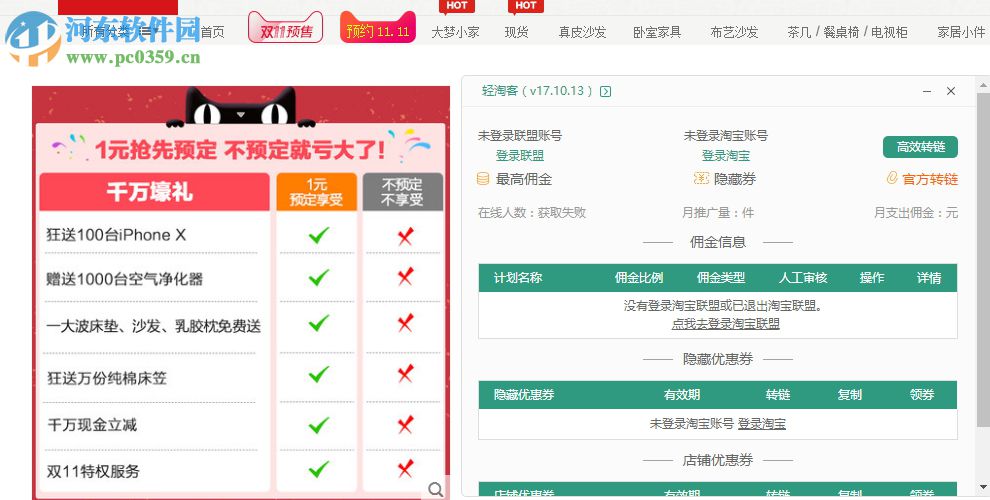Open 家居小件 category
Viewport: 990px width, 500px height.
[961, 32]
